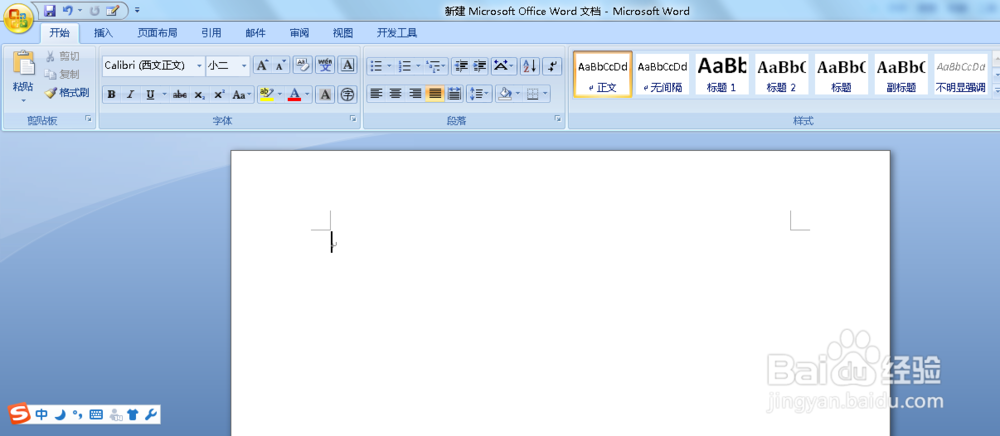This screenshot has height=436, width=1000.
Task: Open phonetic guide (wén) tool
Action: coord(325,65)
